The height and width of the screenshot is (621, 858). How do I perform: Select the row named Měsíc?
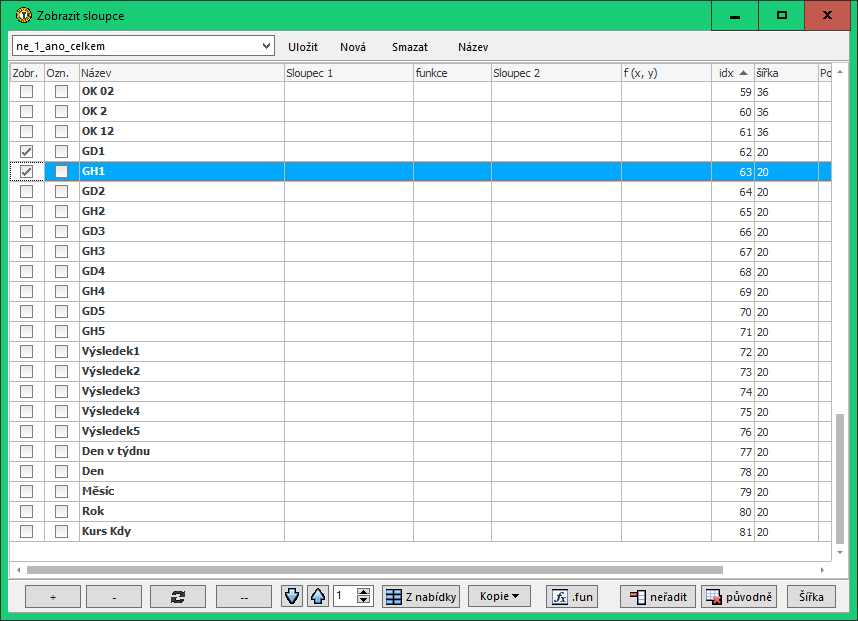click(x=420, y=491)
